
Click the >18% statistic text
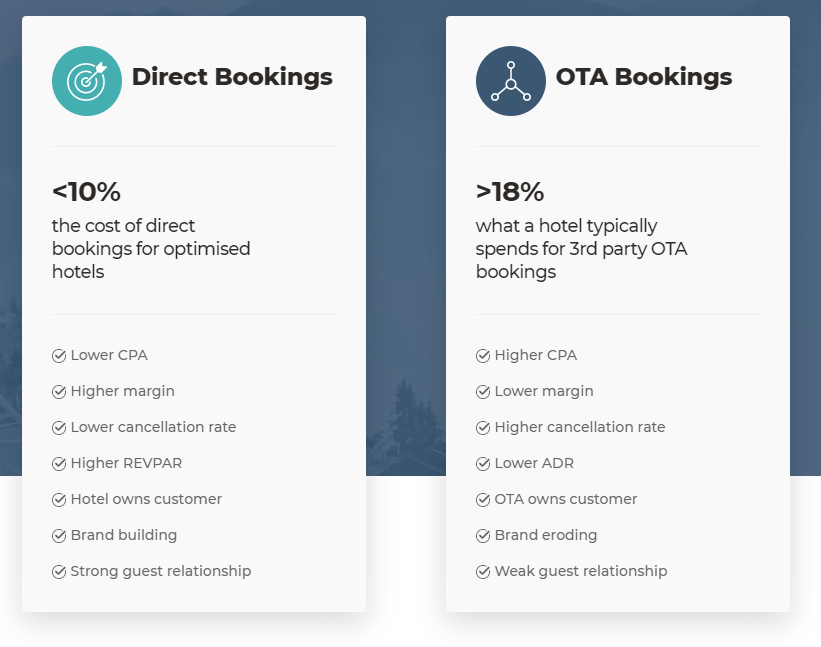509,192
